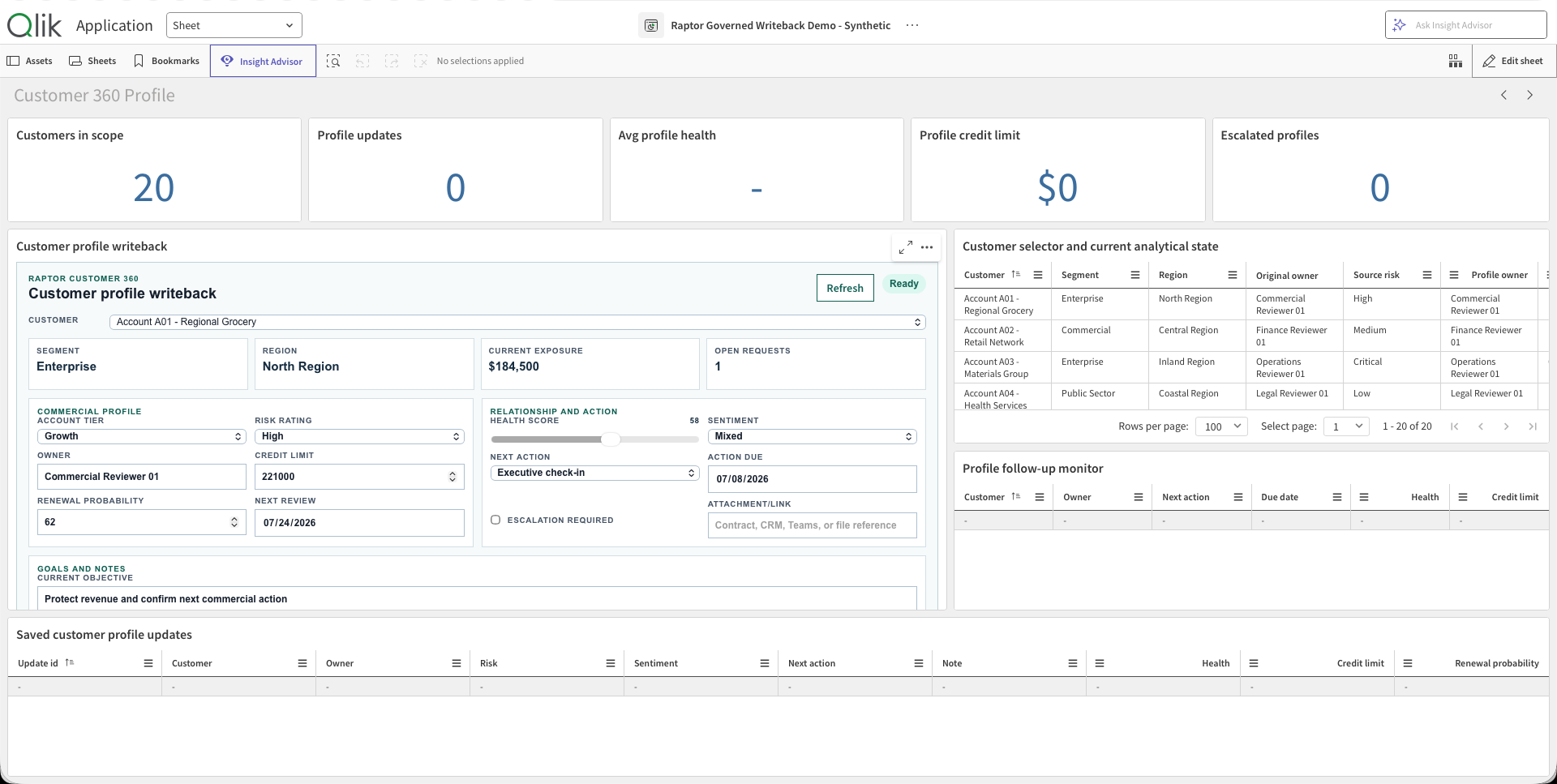Click the step back selections icon
The image size is (1557, 784).
click(x=362, y=61)
